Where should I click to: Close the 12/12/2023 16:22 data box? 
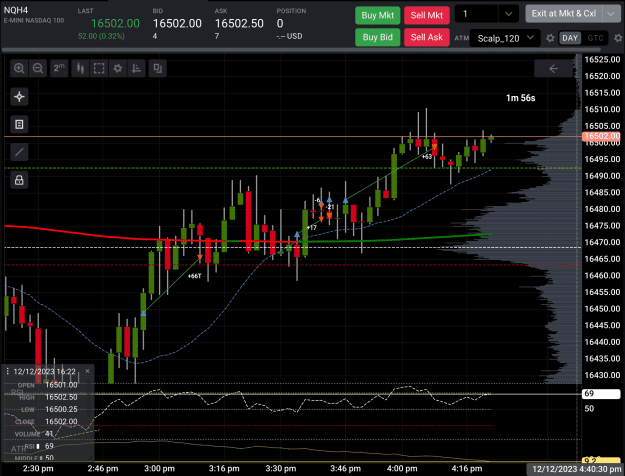click(87, 371)
